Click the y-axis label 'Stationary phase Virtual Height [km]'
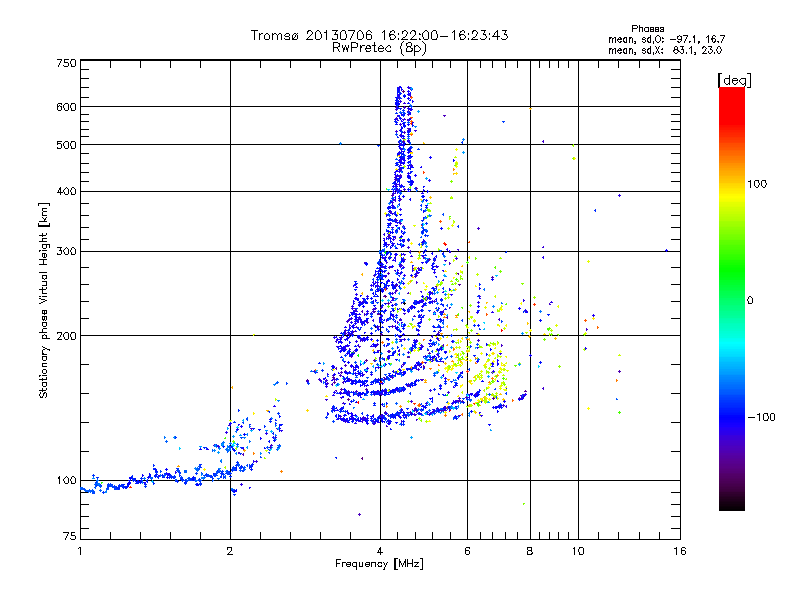Screen dimensions: 800x600 (44, 300)
